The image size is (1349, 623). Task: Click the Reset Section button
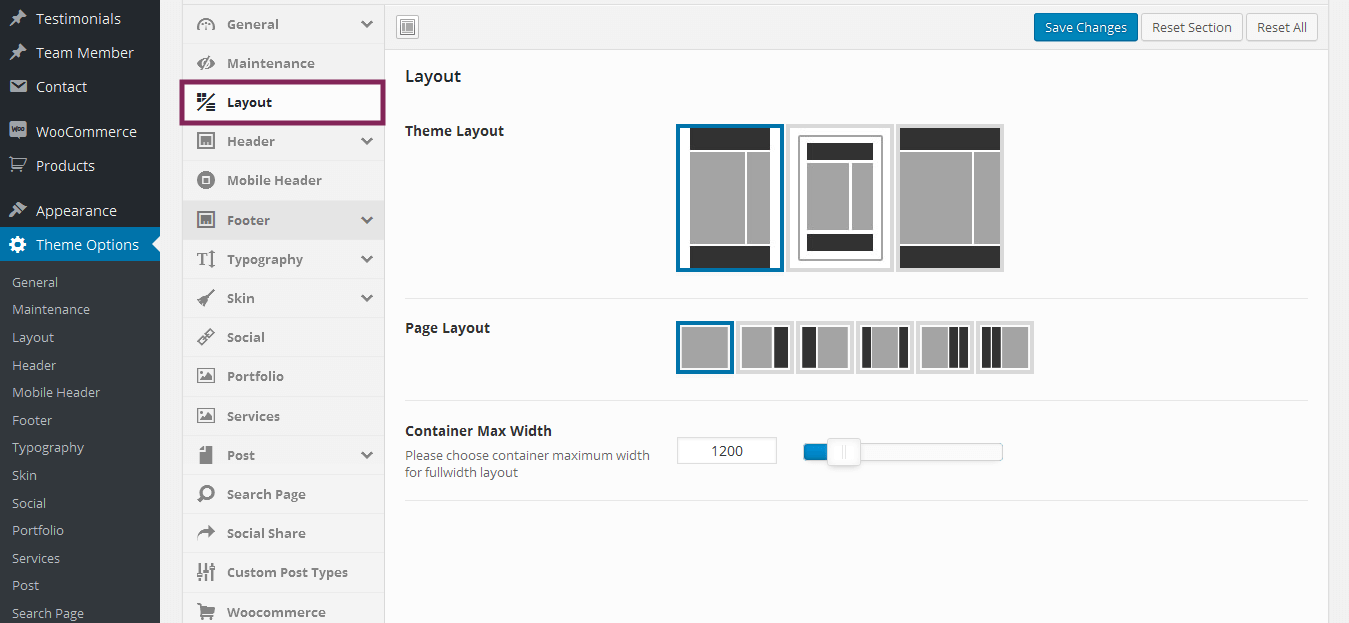pos(1191,28)
